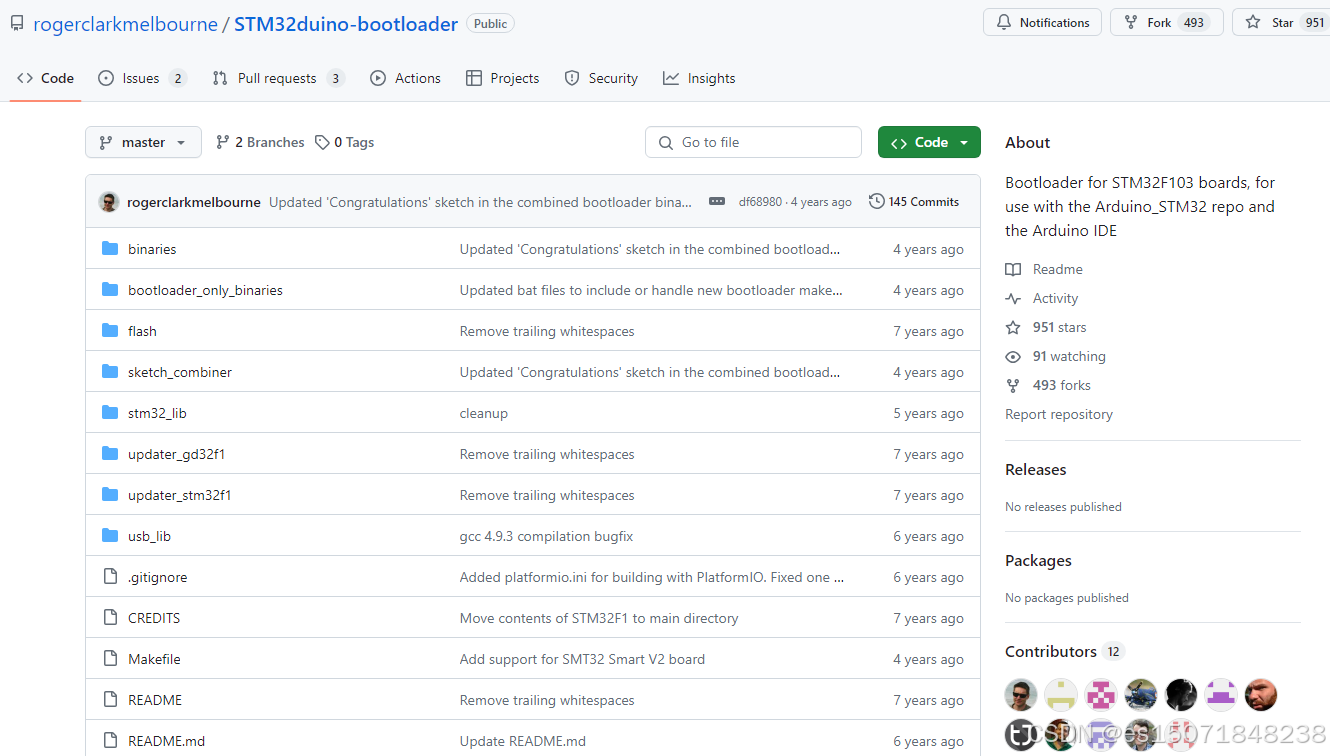Click the Makefile file icon
Screen dimensions: 1330x756
[110, 659]
